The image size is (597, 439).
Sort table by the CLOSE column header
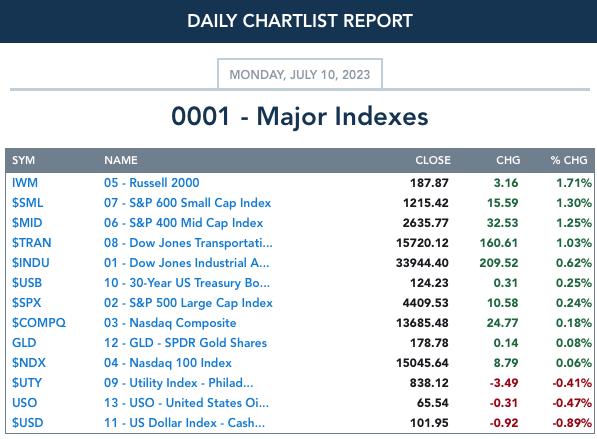click(x=433, y=160)
